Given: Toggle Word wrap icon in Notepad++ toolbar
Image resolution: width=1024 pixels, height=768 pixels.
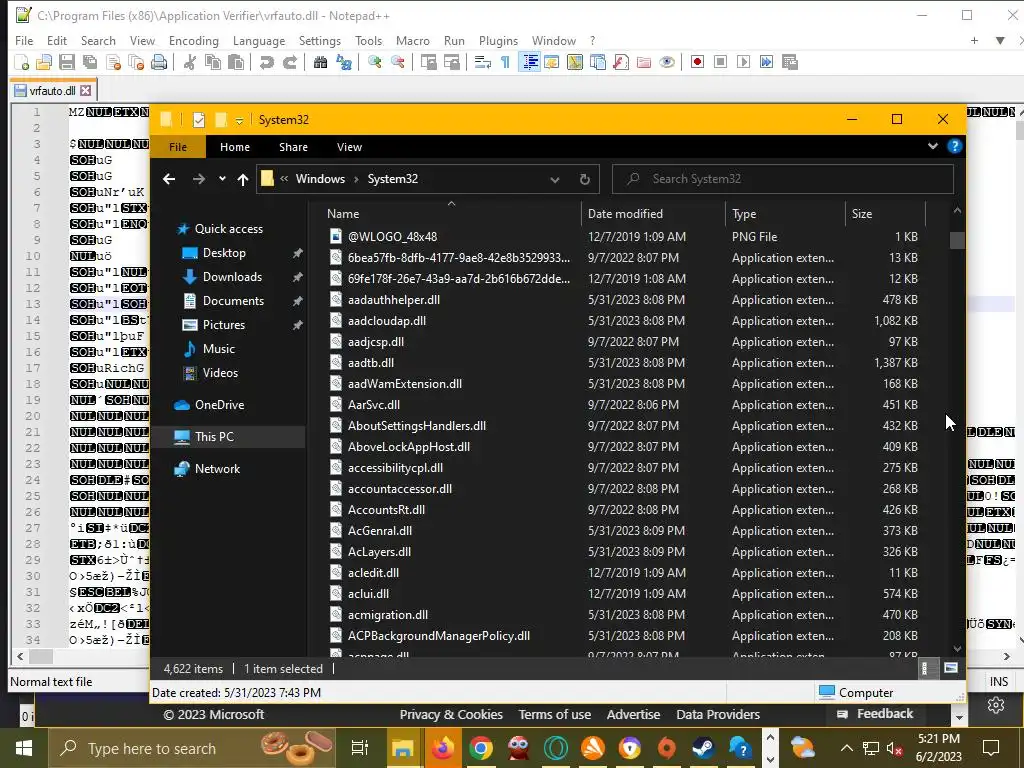Looking at the screenshot, I should (483, 62).
